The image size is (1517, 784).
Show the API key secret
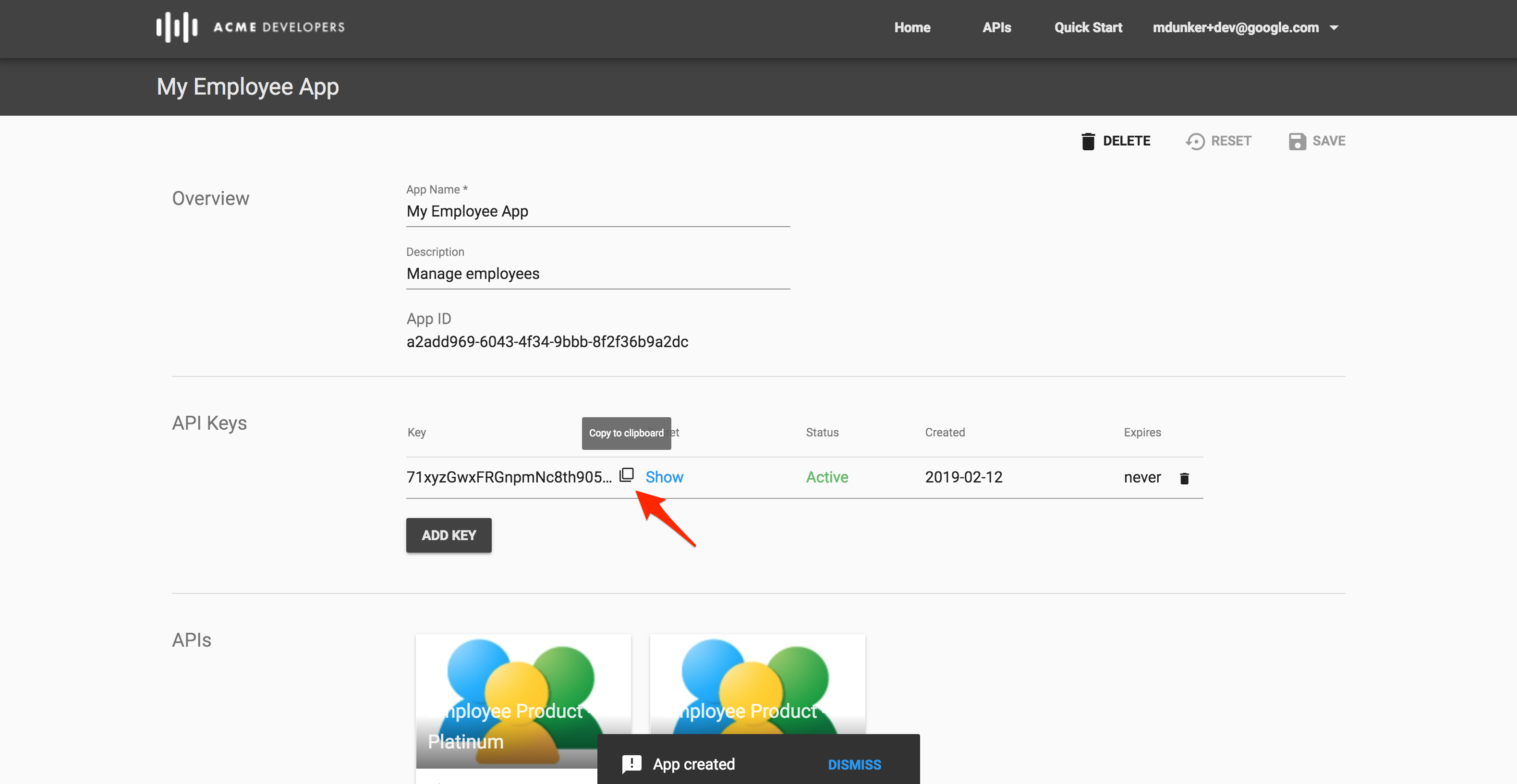(664, 477)
